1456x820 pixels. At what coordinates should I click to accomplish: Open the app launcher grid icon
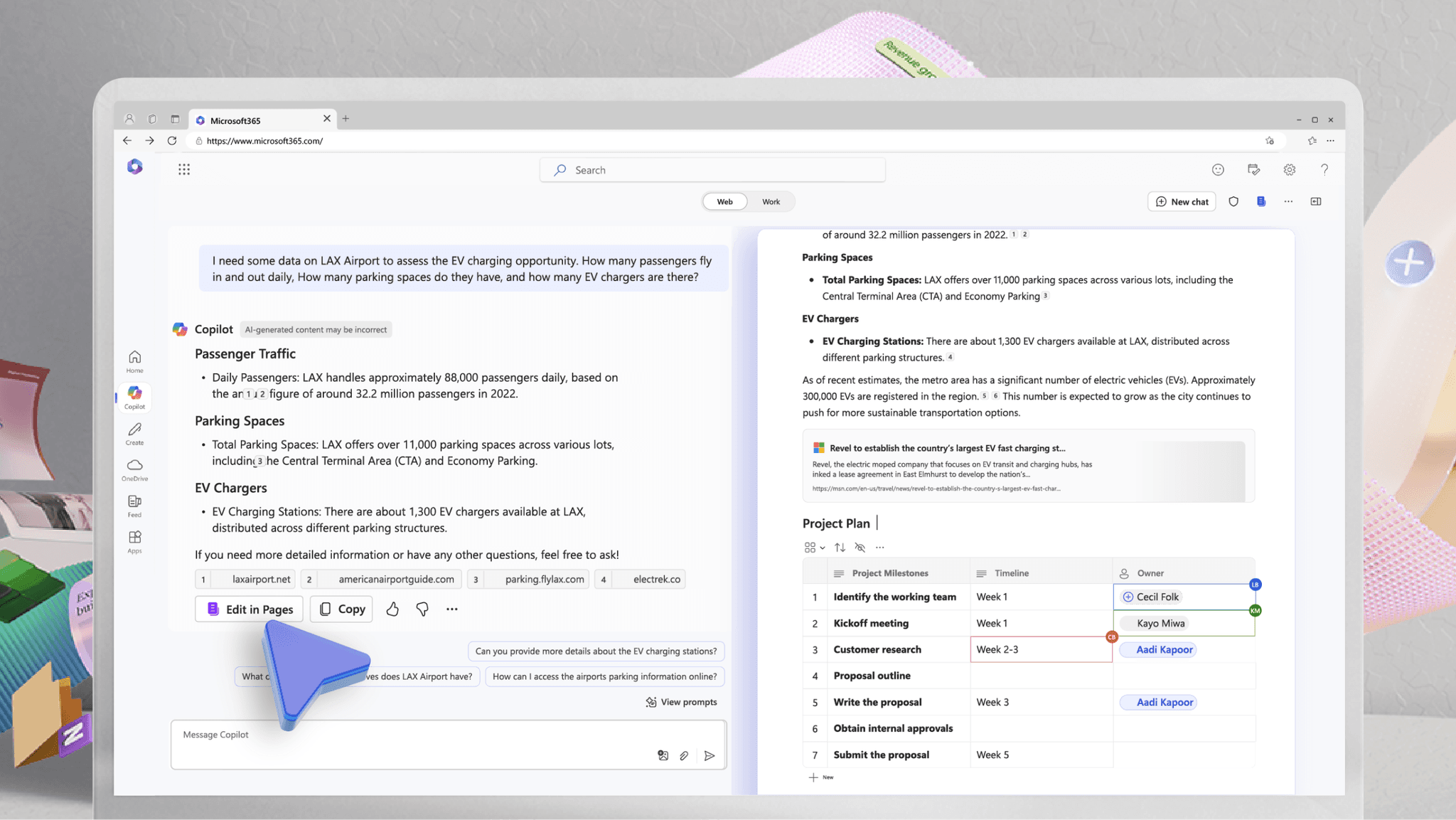coord(184,169)
